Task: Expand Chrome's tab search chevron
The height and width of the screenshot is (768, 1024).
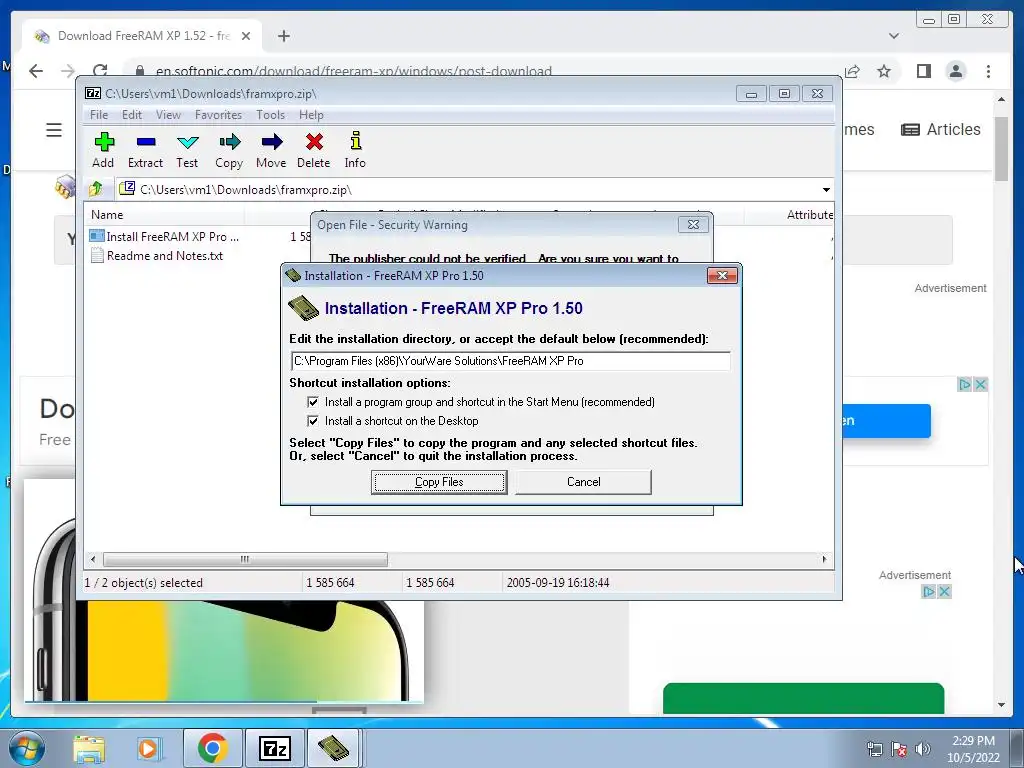Action: 894,36
